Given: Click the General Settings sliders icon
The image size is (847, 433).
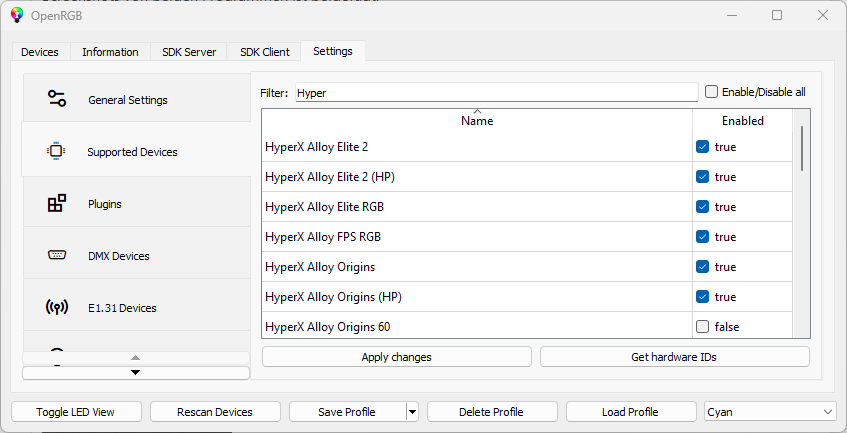Looking at the screenshot, I should point(57,98).
